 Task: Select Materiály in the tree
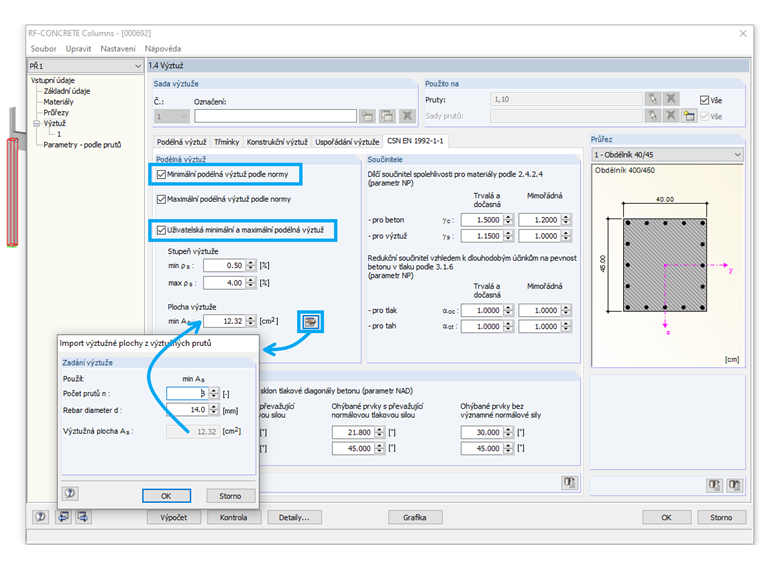[x=59, y=102]
